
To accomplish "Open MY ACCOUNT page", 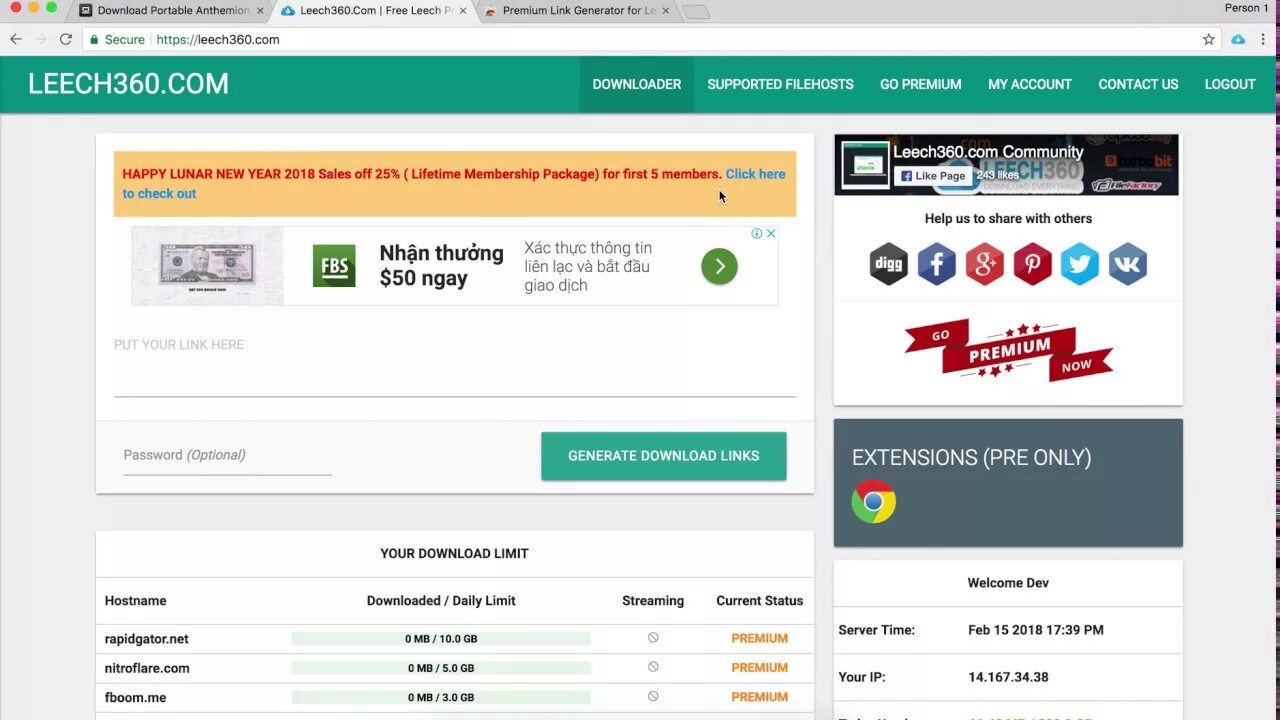I will 1030,84.
